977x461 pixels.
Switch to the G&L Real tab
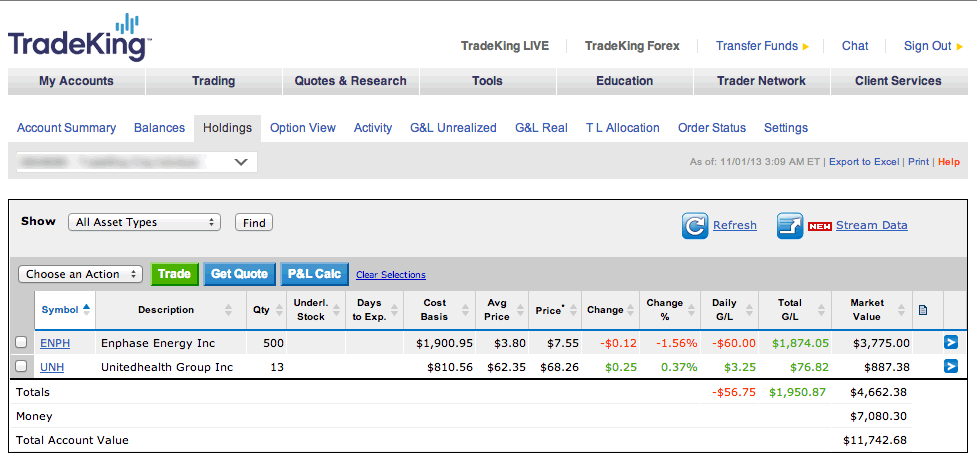541,128
